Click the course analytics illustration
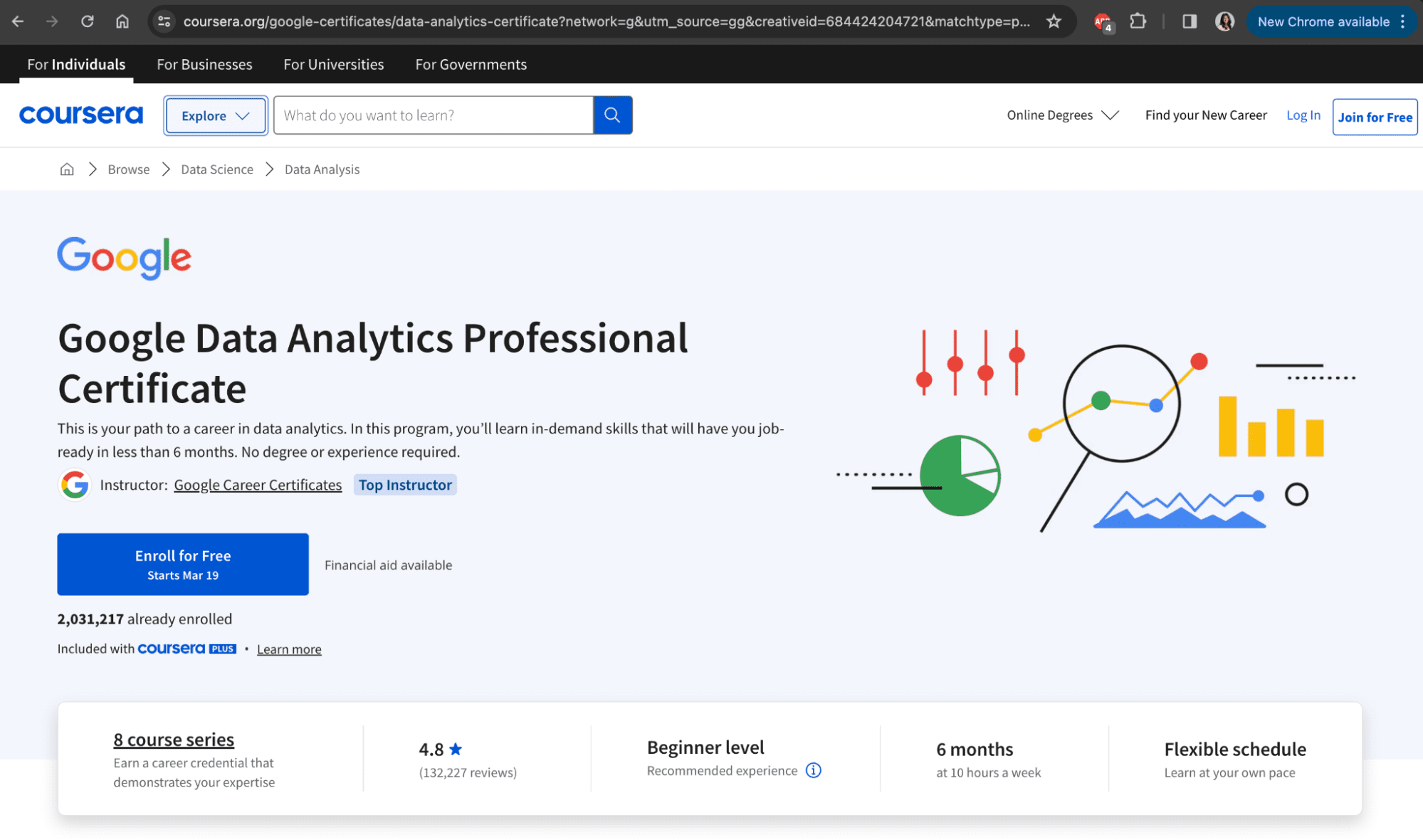Viewport: 1423px width, 840px height. point(1096,431)
